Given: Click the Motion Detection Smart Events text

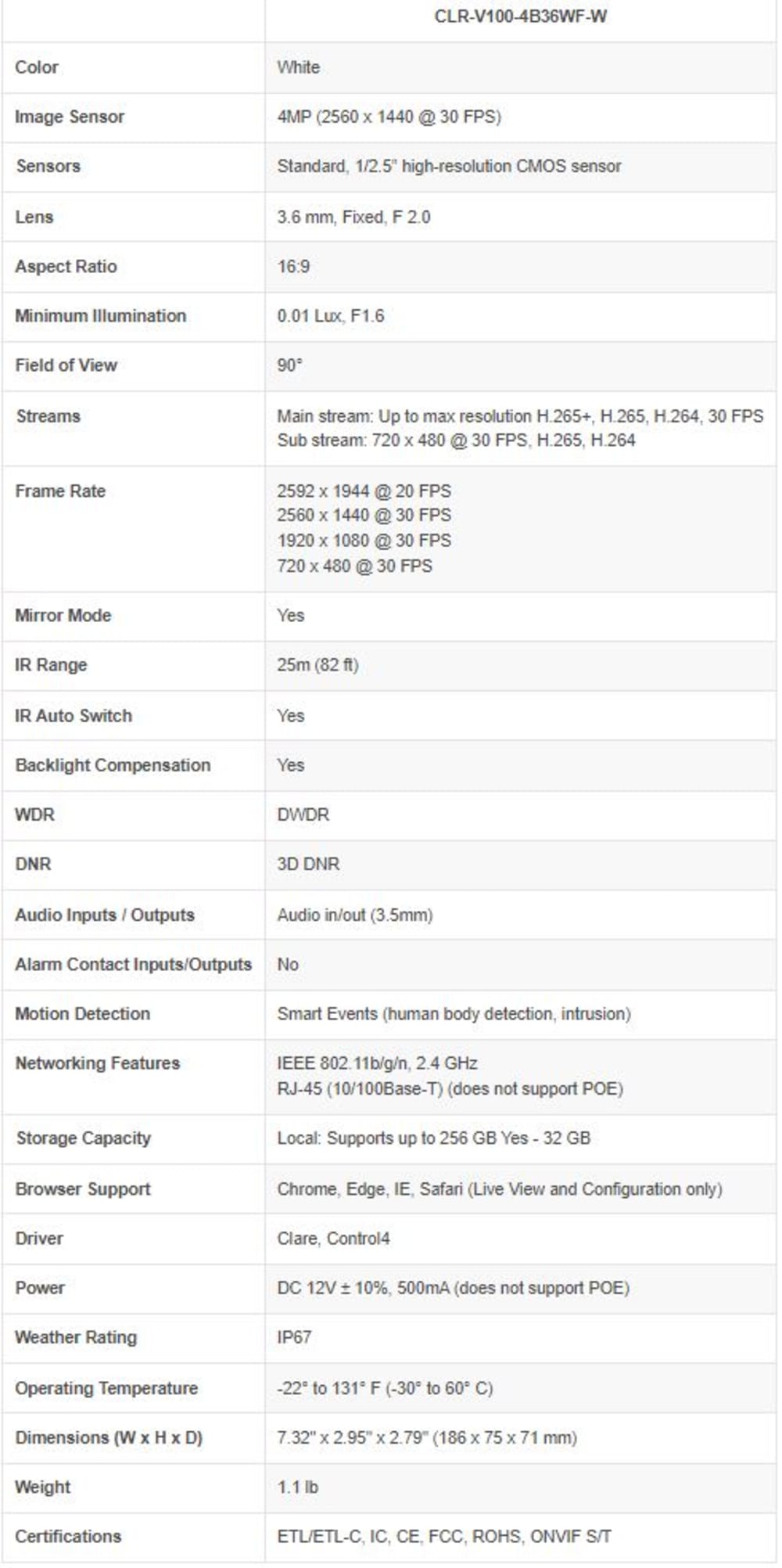Looking at the screenshot, I should click(x=454, y=1014).
